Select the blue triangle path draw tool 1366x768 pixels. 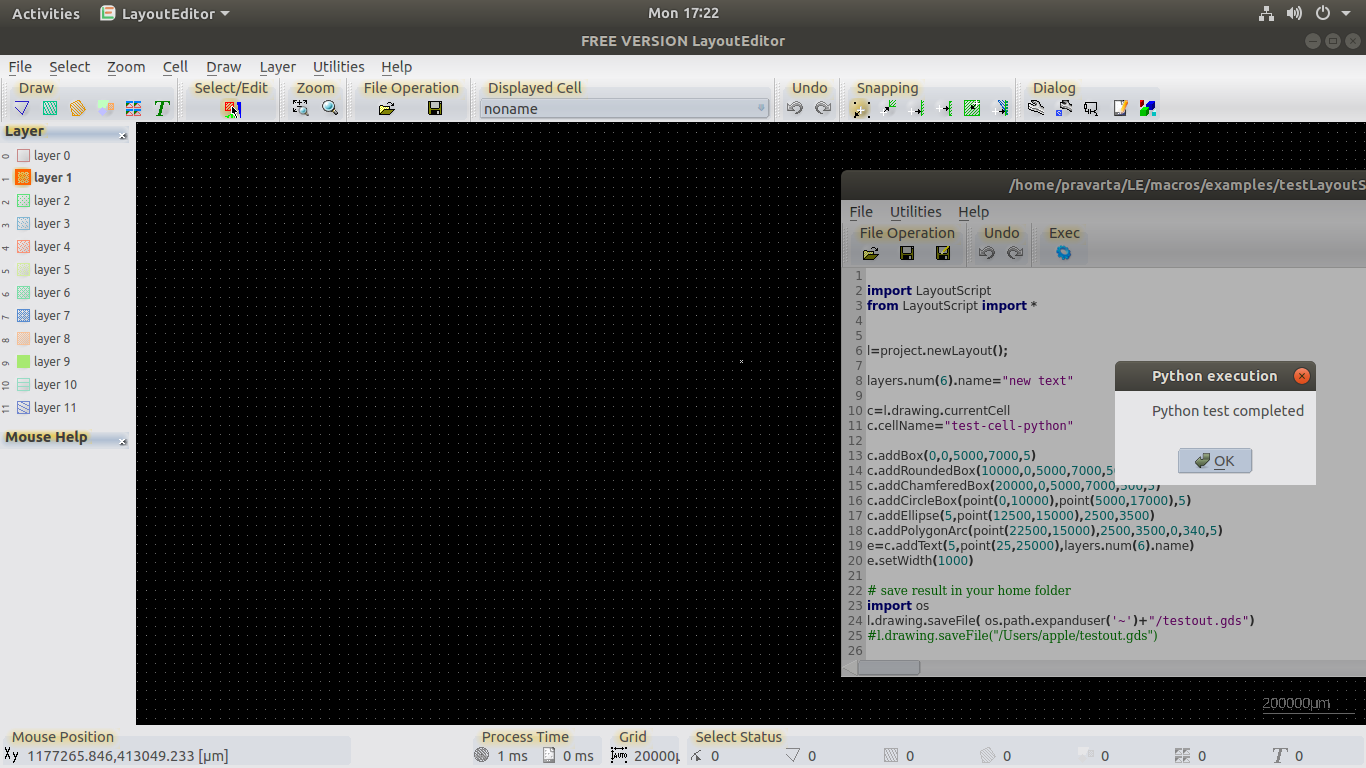tap(22, 108)
